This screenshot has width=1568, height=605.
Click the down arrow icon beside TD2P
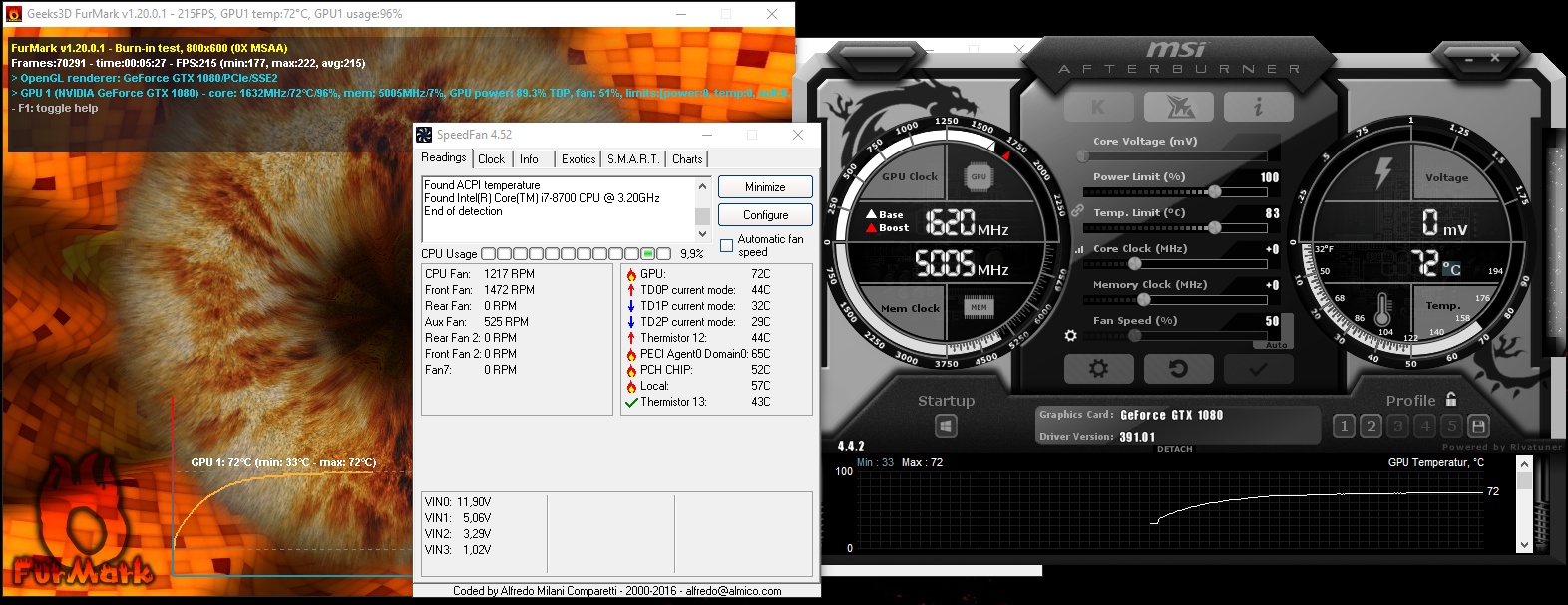click(x=631, y=322)
